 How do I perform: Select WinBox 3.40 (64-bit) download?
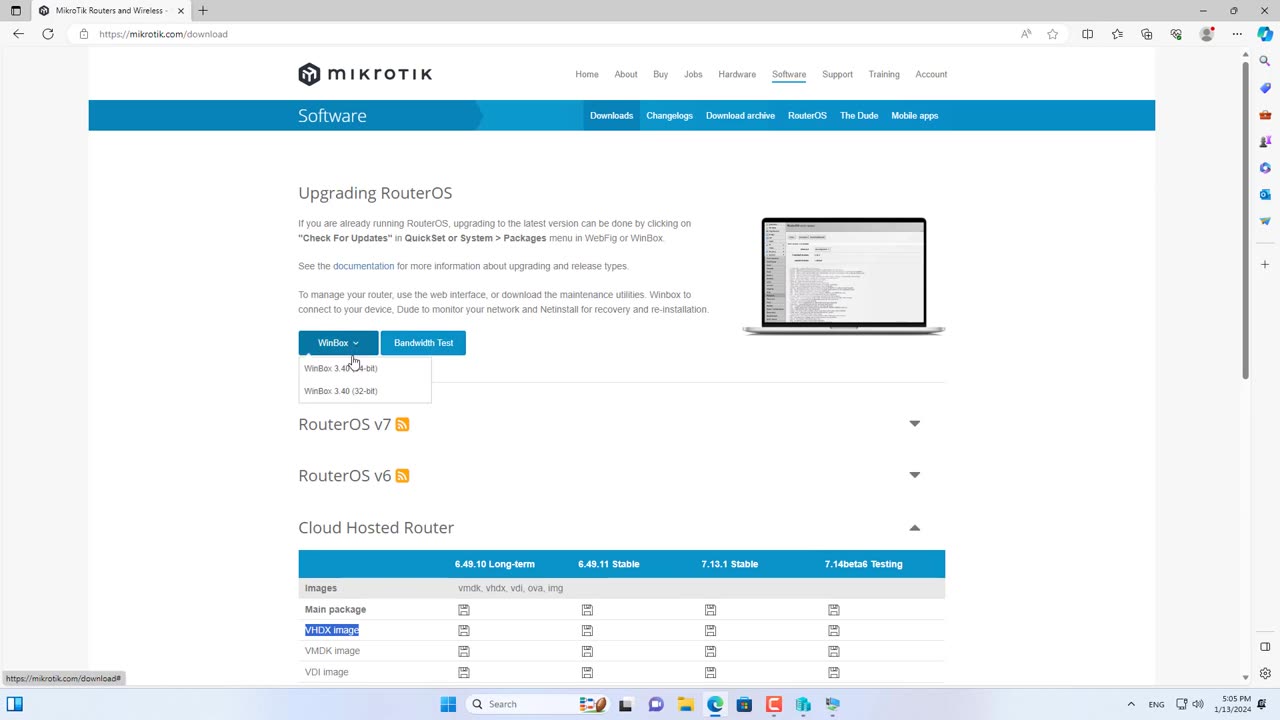341,368
